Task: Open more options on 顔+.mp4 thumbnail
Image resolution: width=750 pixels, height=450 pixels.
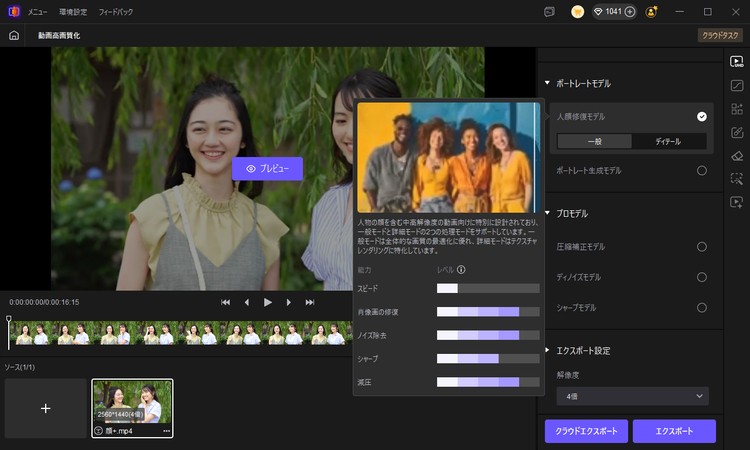Action: [x=167, y=430]
